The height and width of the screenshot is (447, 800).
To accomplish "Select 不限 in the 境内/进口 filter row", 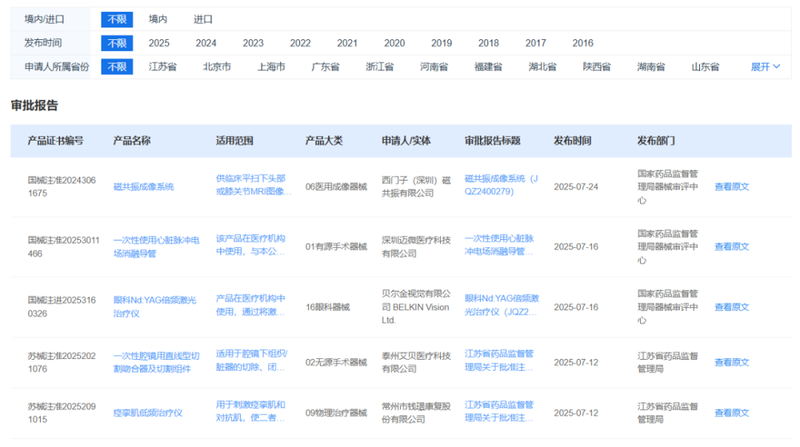I will [x=116, y=19].
